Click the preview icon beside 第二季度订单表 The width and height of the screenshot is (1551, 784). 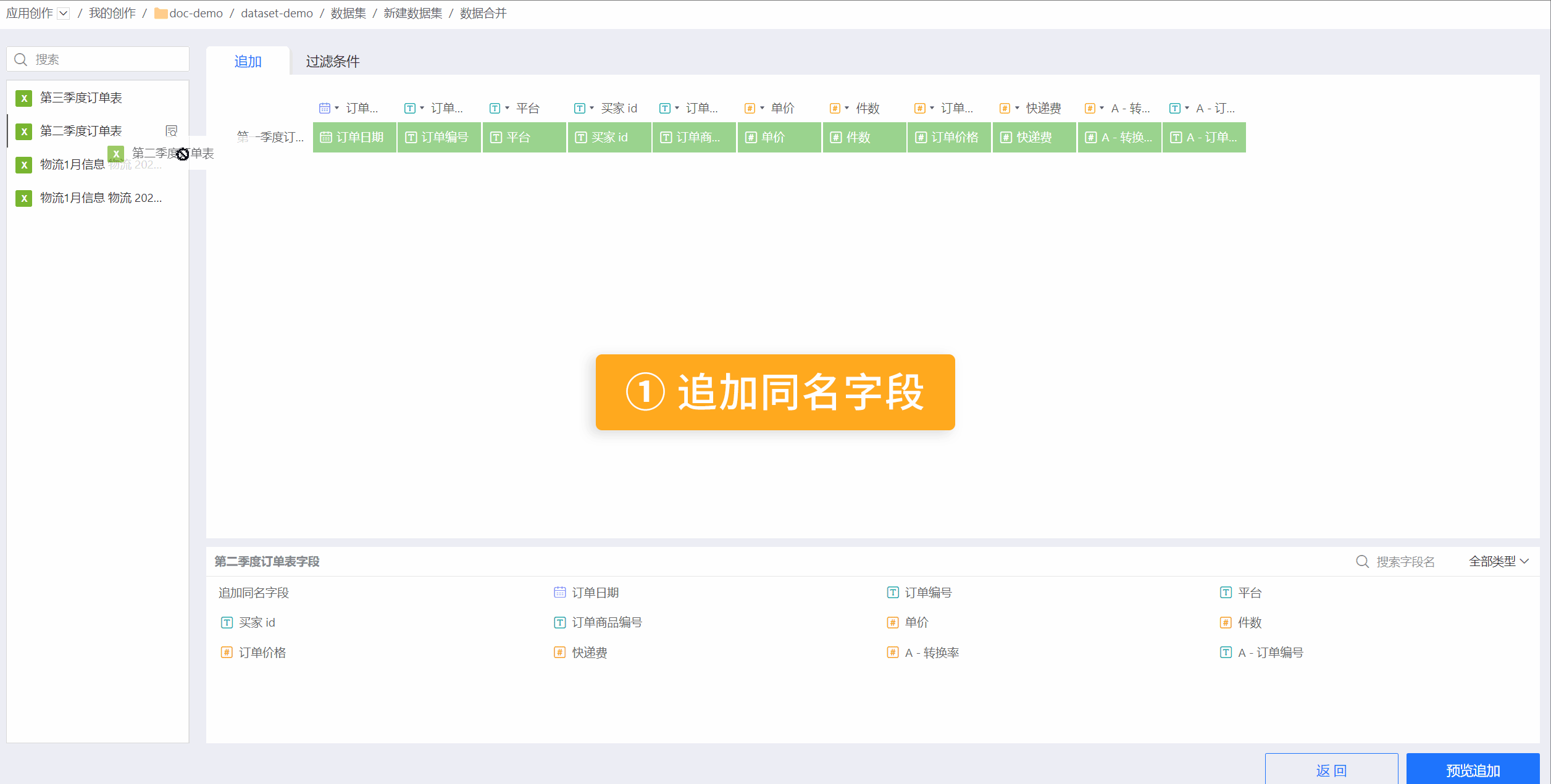tap(172, 131)
